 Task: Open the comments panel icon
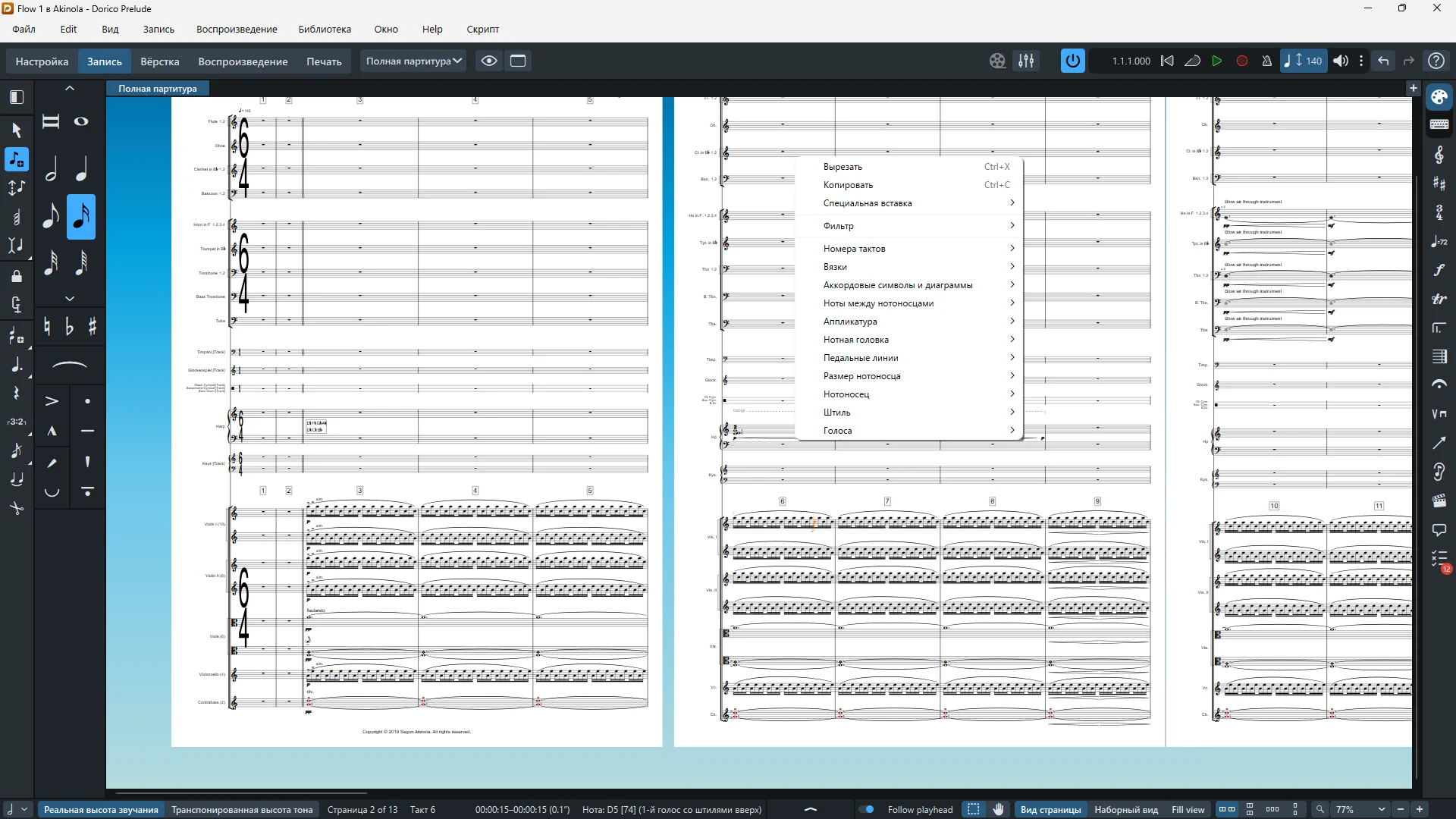tap(1439, 530)
